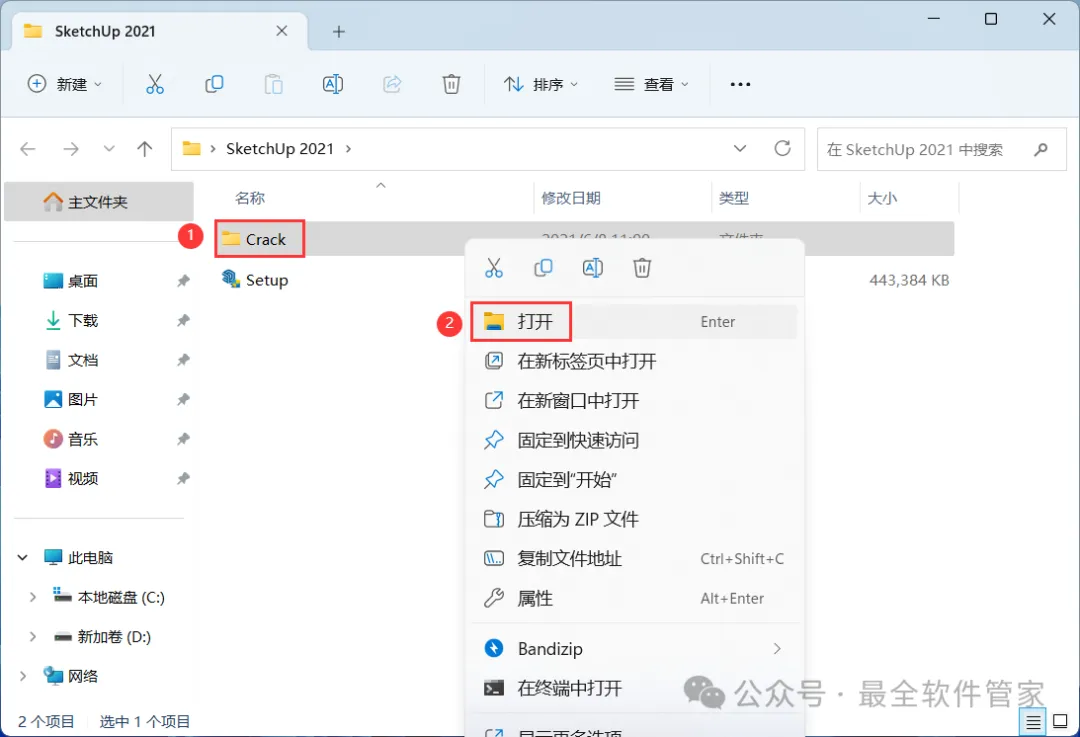Expand the 本地磁盘 (C:) node

click(32, 597)
